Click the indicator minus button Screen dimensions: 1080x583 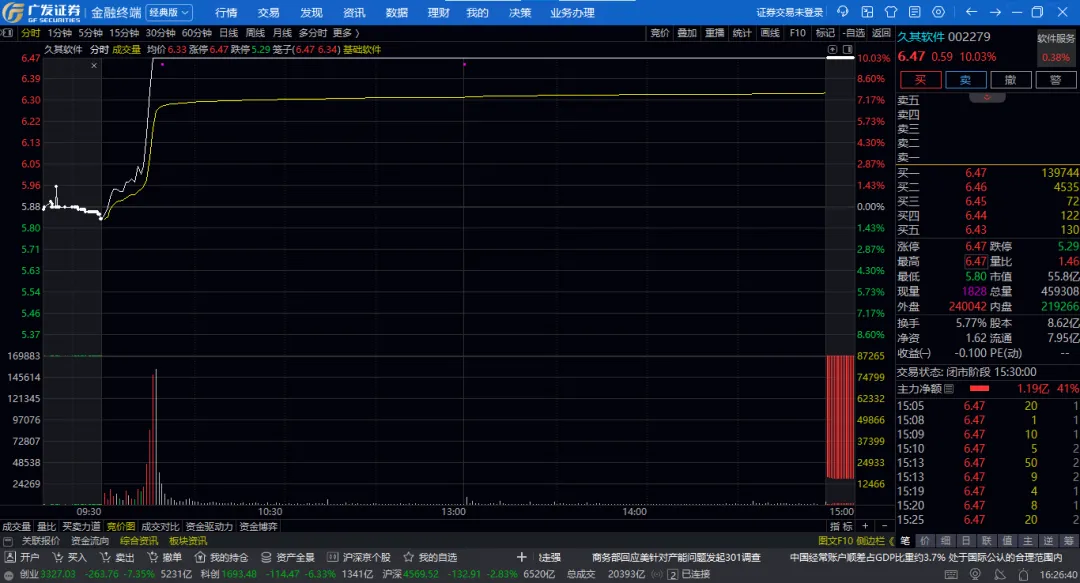point(884,526)
